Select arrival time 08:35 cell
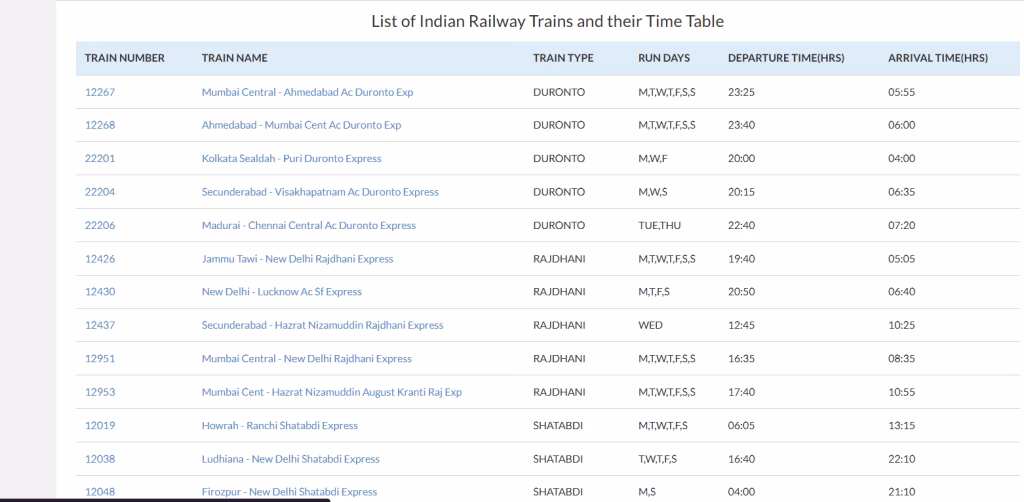 tap(901, 358)
